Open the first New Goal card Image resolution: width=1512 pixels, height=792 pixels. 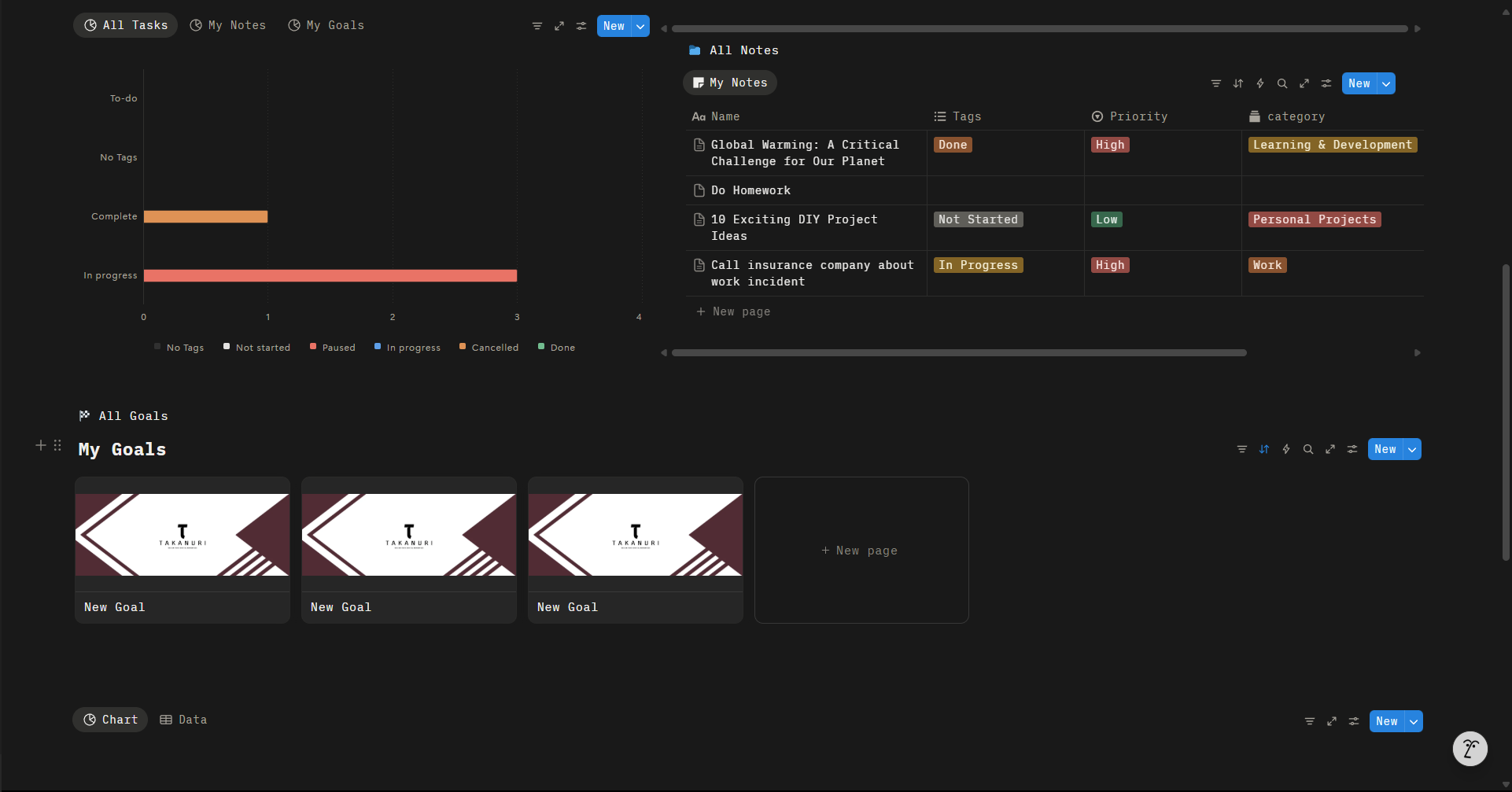[183, 550]
